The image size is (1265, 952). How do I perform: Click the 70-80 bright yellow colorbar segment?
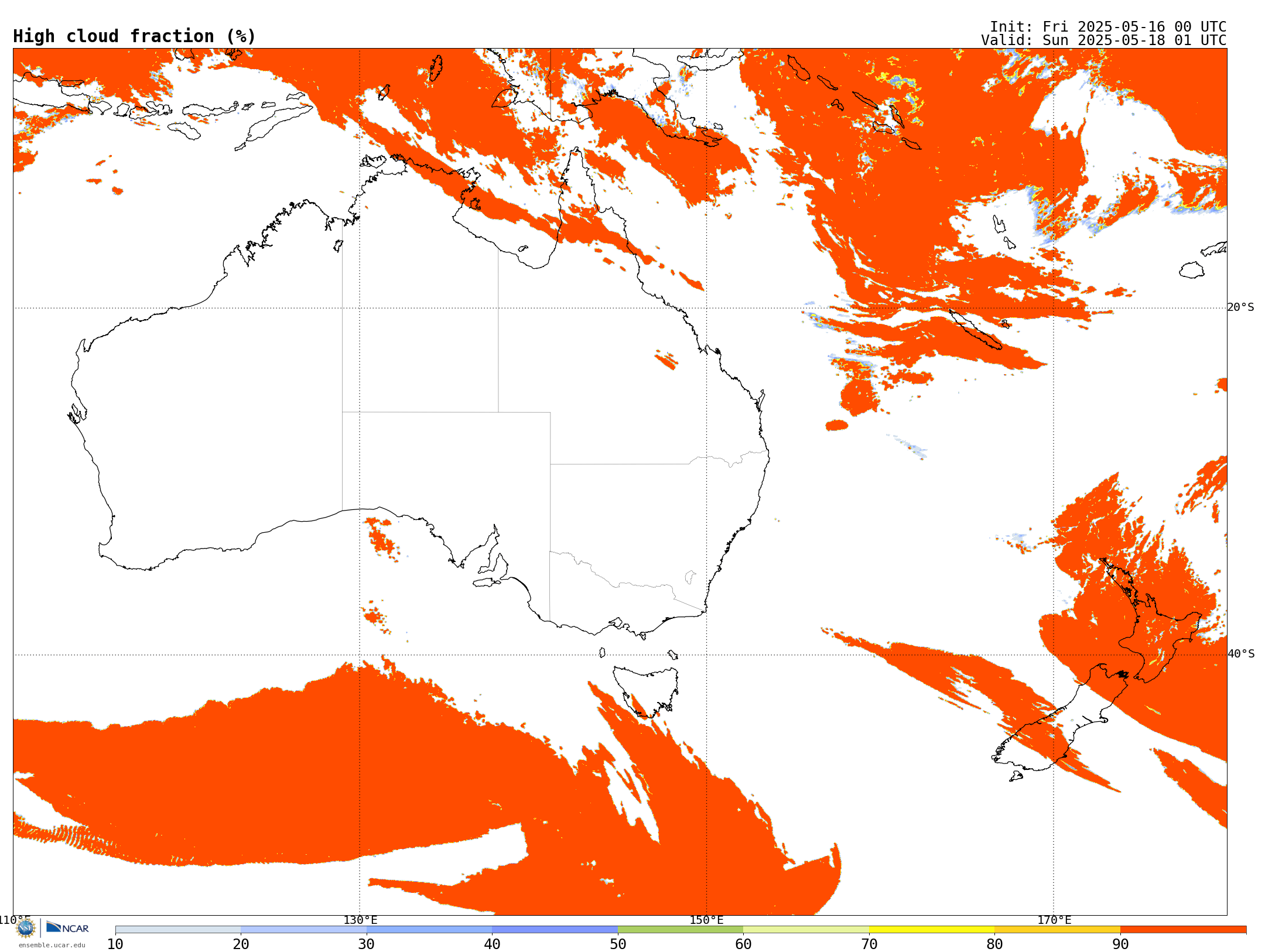click(932, 930)
